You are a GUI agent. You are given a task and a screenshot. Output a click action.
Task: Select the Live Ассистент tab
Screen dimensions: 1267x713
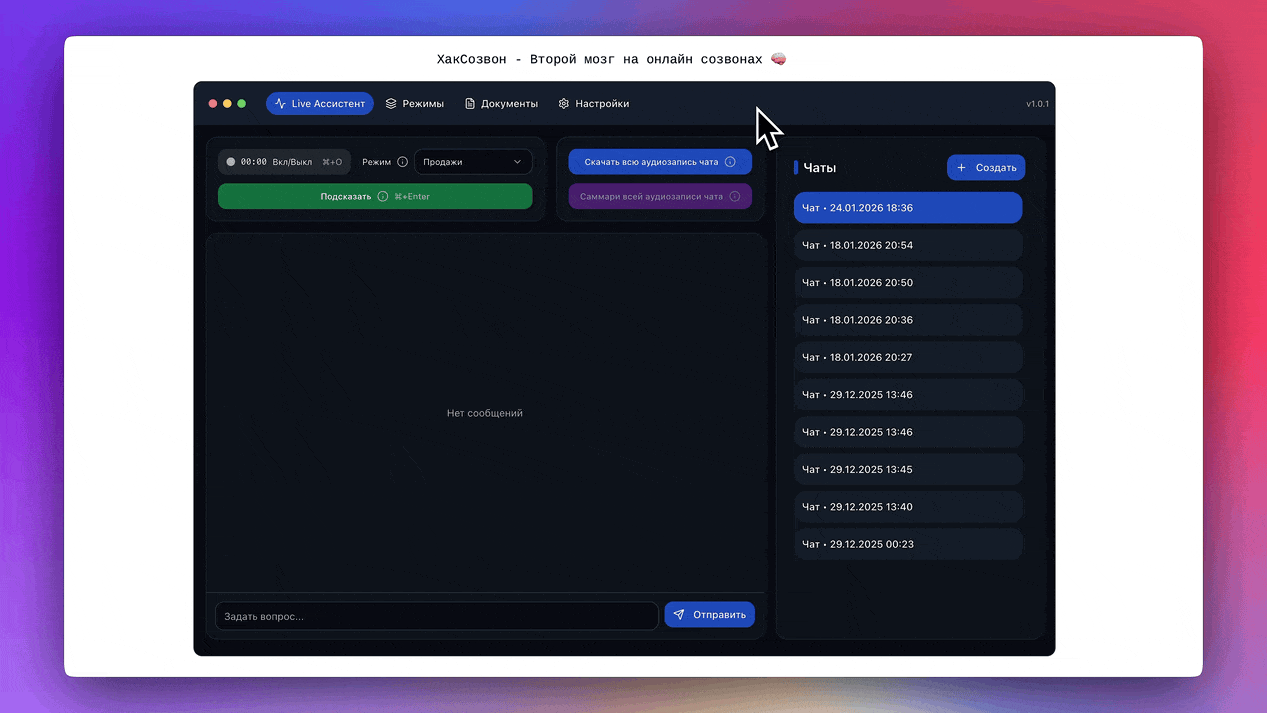(320, 104)
